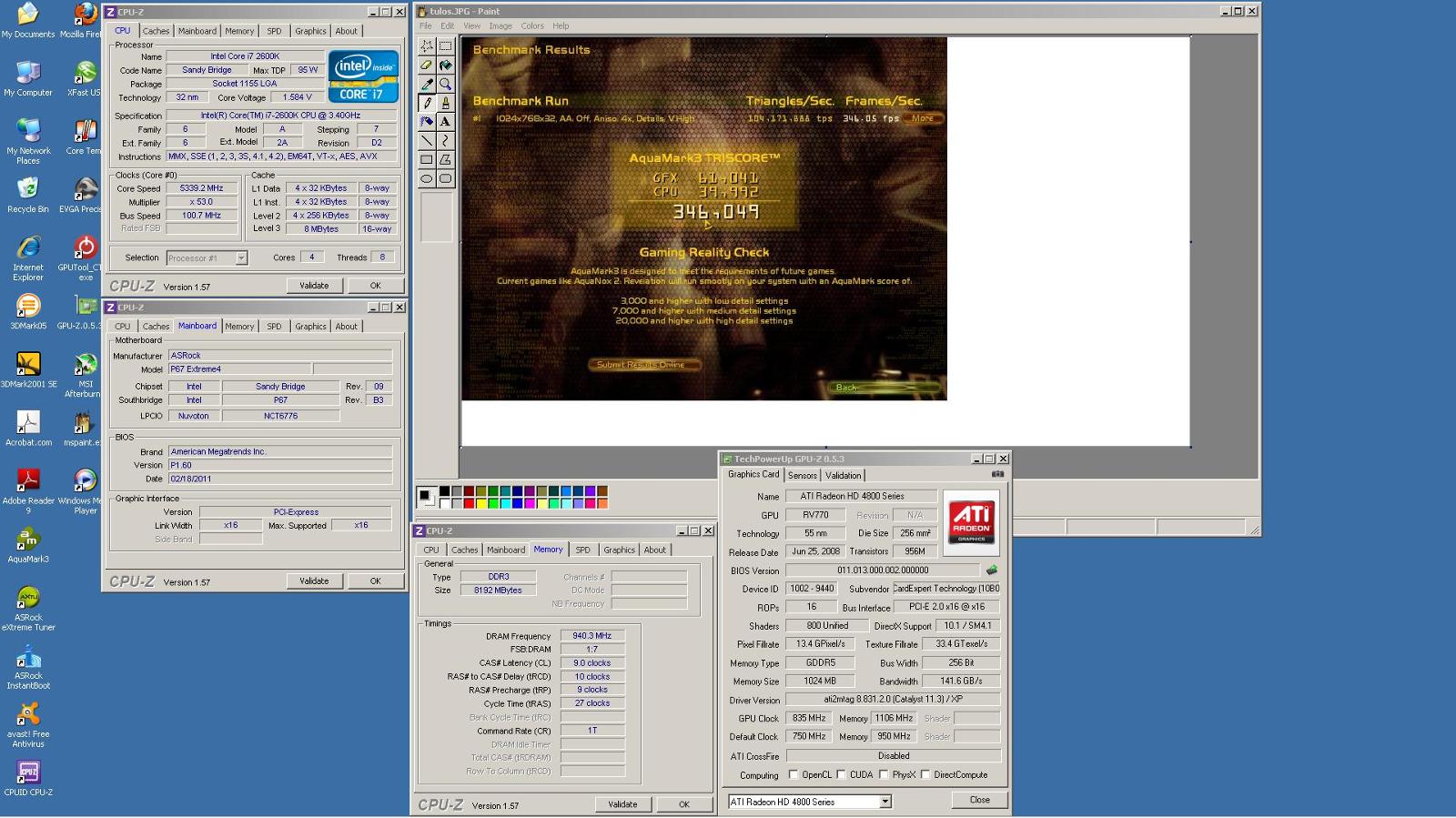The width and height of the screenshot is (1456, 818).
Task: Open the Image menu in Paint
Action: point(500,25)
